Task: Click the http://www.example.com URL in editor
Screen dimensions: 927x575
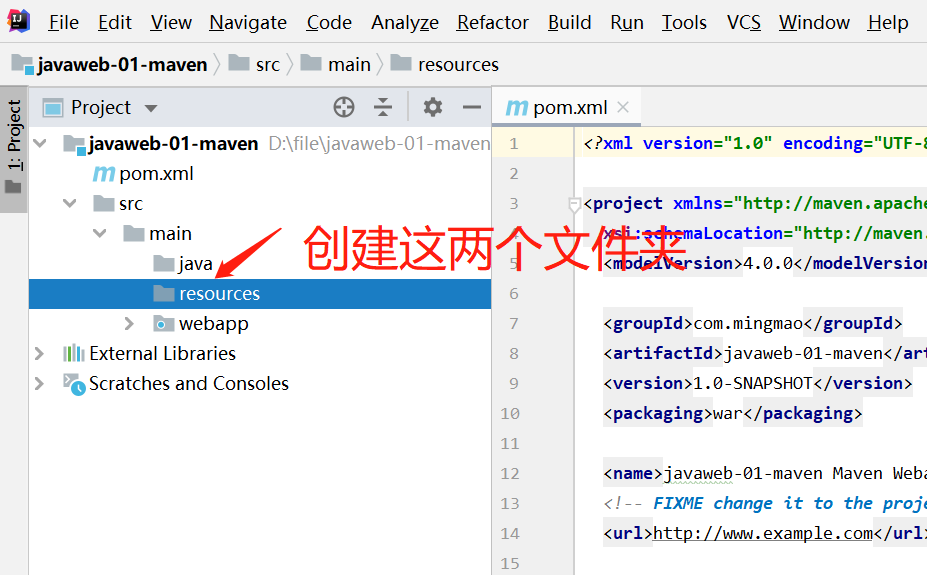Action: click(763, 533)
